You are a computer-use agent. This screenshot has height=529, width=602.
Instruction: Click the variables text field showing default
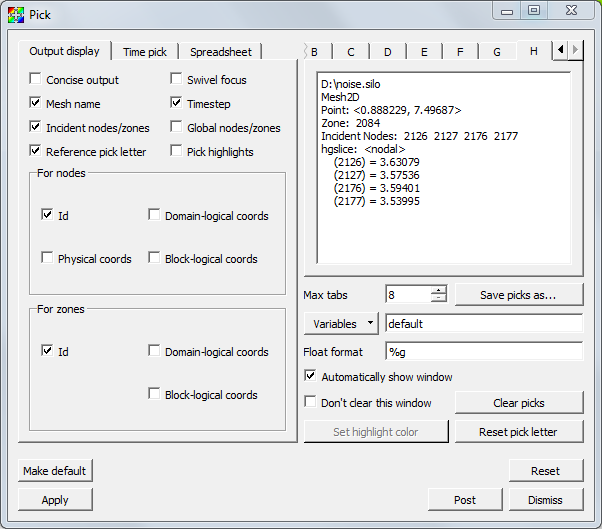[x=484, y=324]
